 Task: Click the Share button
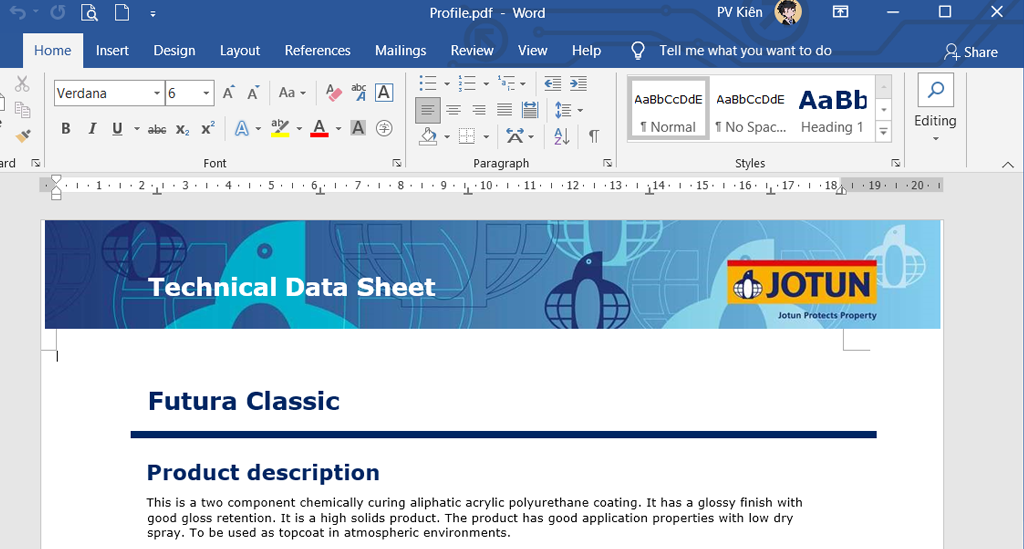(x=970, y=52)
